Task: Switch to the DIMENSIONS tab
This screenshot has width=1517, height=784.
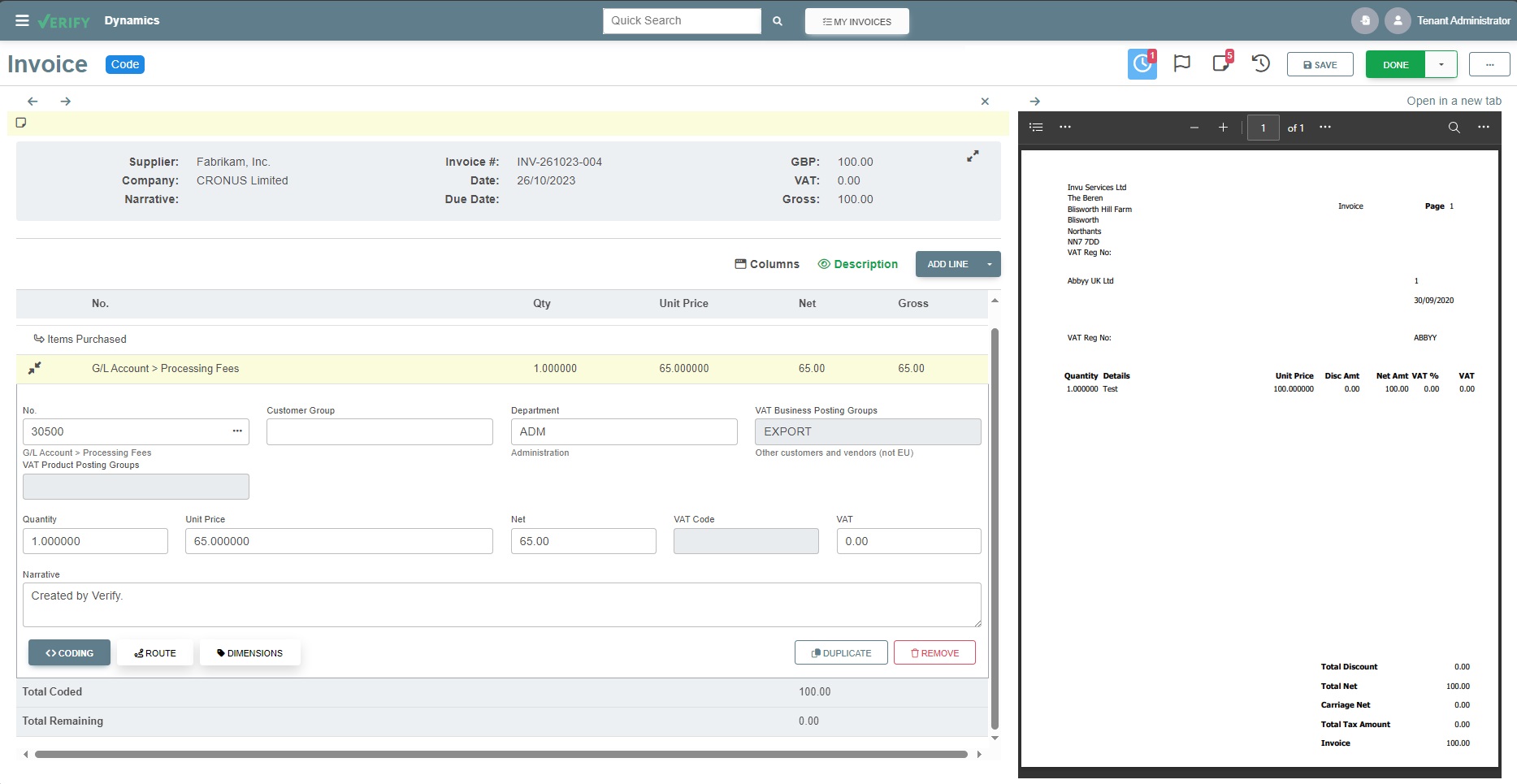Action: coord(250,653)
